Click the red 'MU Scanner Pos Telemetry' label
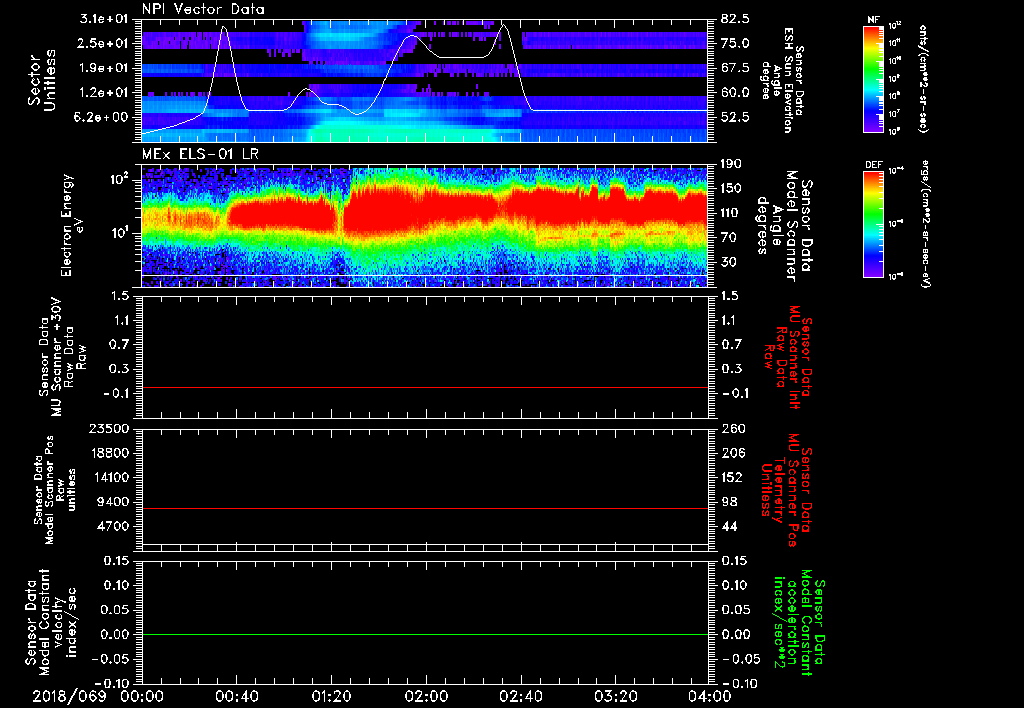 pyautogui.click(x=784, y=490)
